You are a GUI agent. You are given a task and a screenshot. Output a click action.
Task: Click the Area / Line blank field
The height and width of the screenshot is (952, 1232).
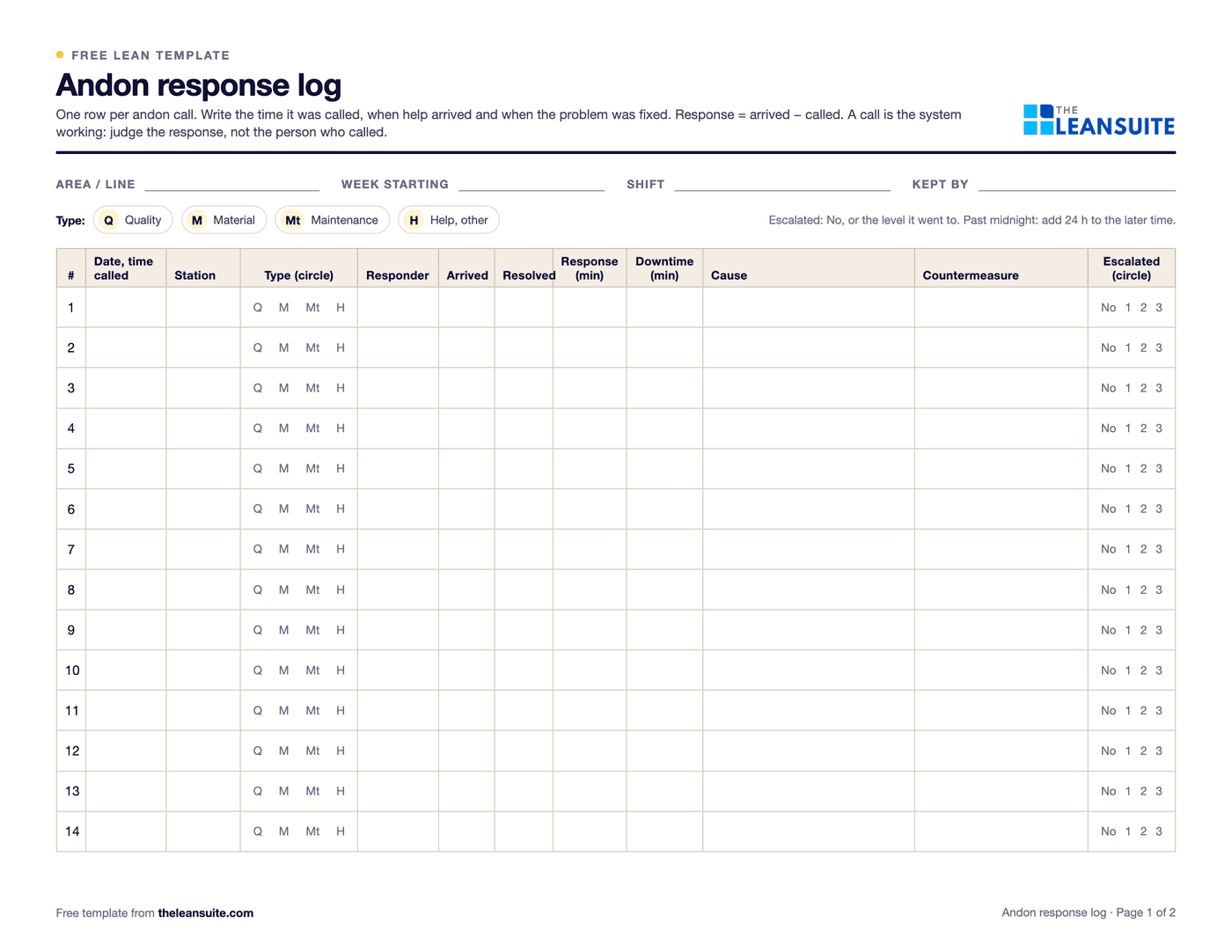232,184
